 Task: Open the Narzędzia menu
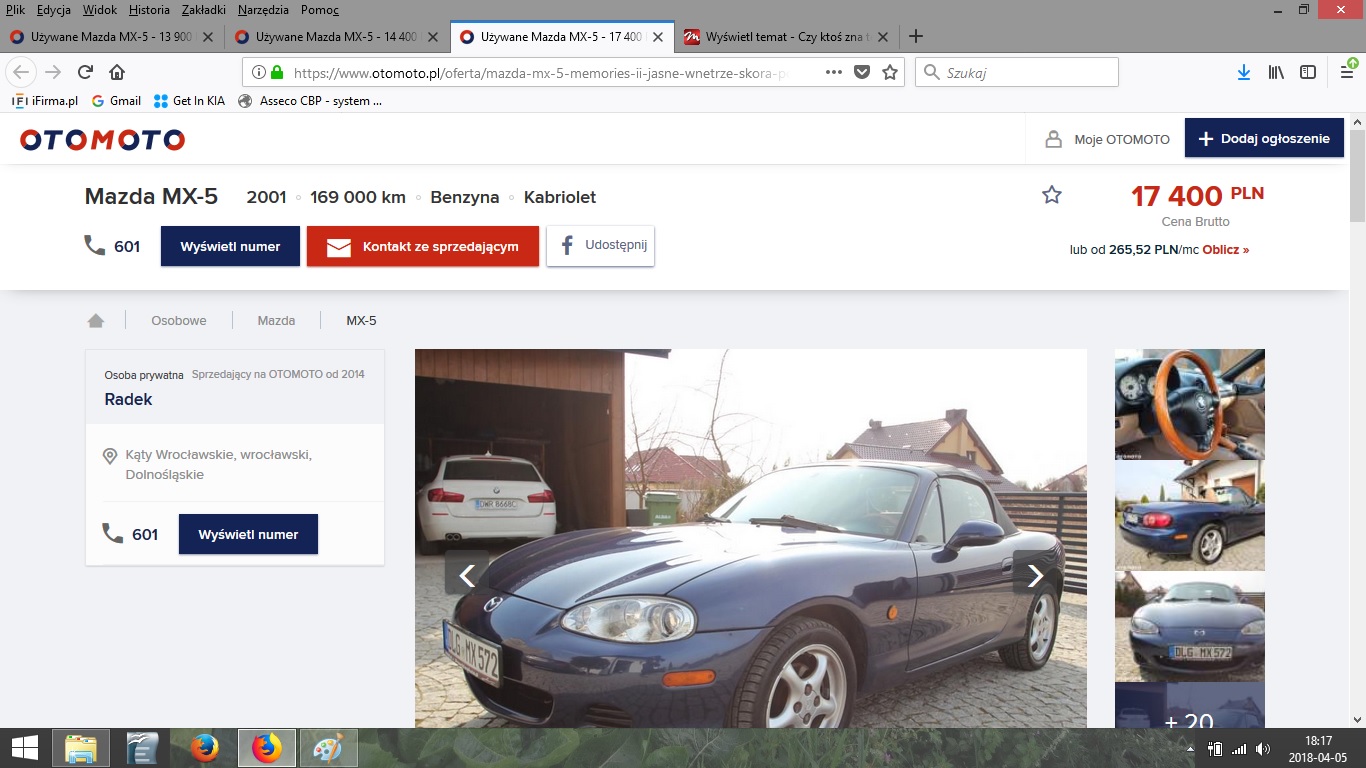tap(263, 10)
